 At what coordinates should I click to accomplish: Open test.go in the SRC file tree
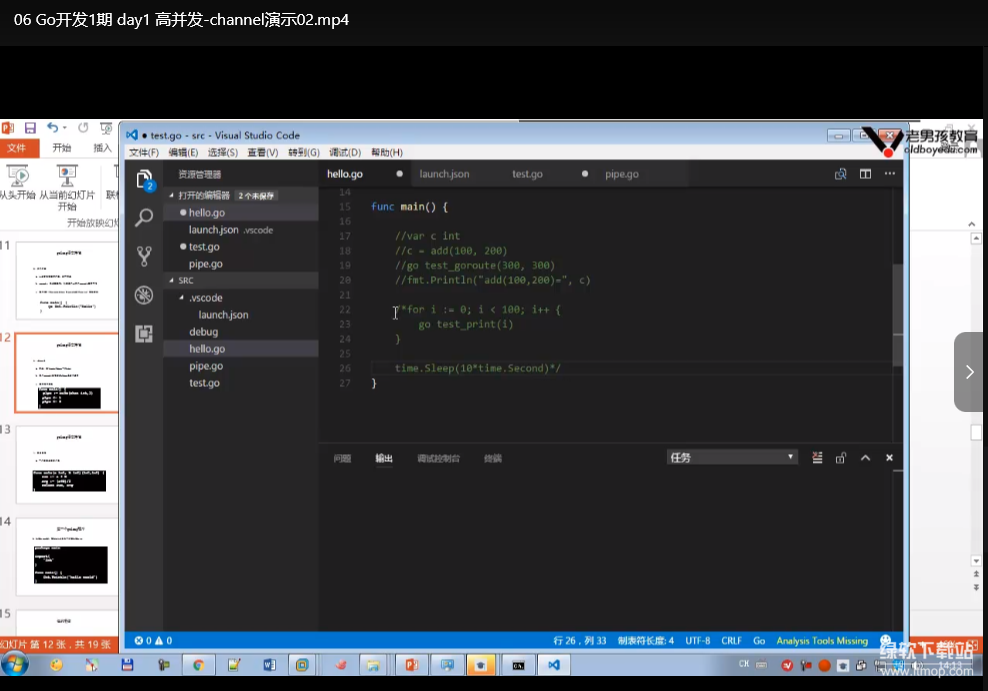coord(204,383)
